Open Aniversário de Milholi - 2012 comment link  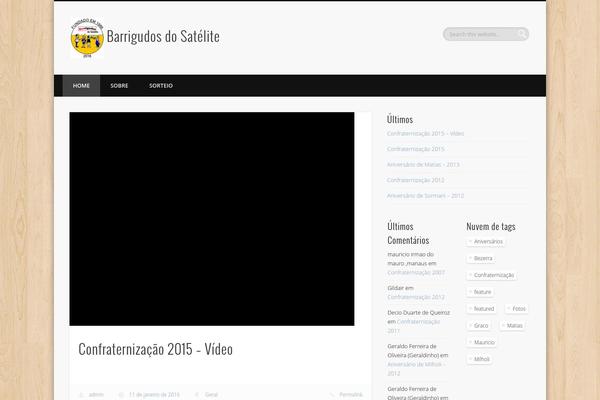(416, 369)
